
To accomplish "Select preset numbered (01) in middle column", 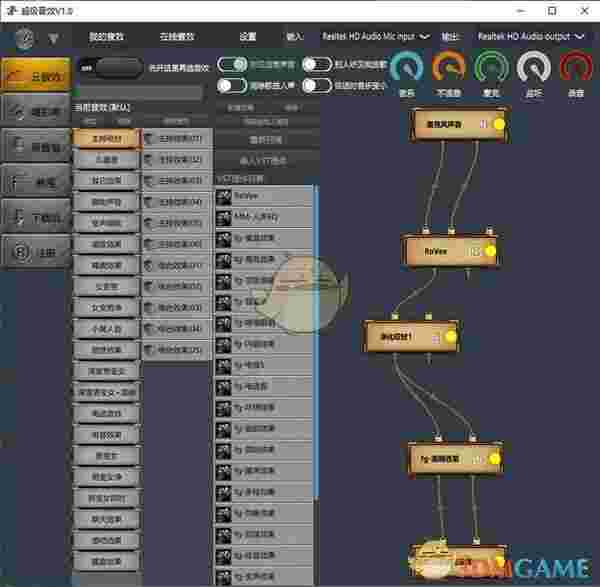I will [x=177, y=139].
